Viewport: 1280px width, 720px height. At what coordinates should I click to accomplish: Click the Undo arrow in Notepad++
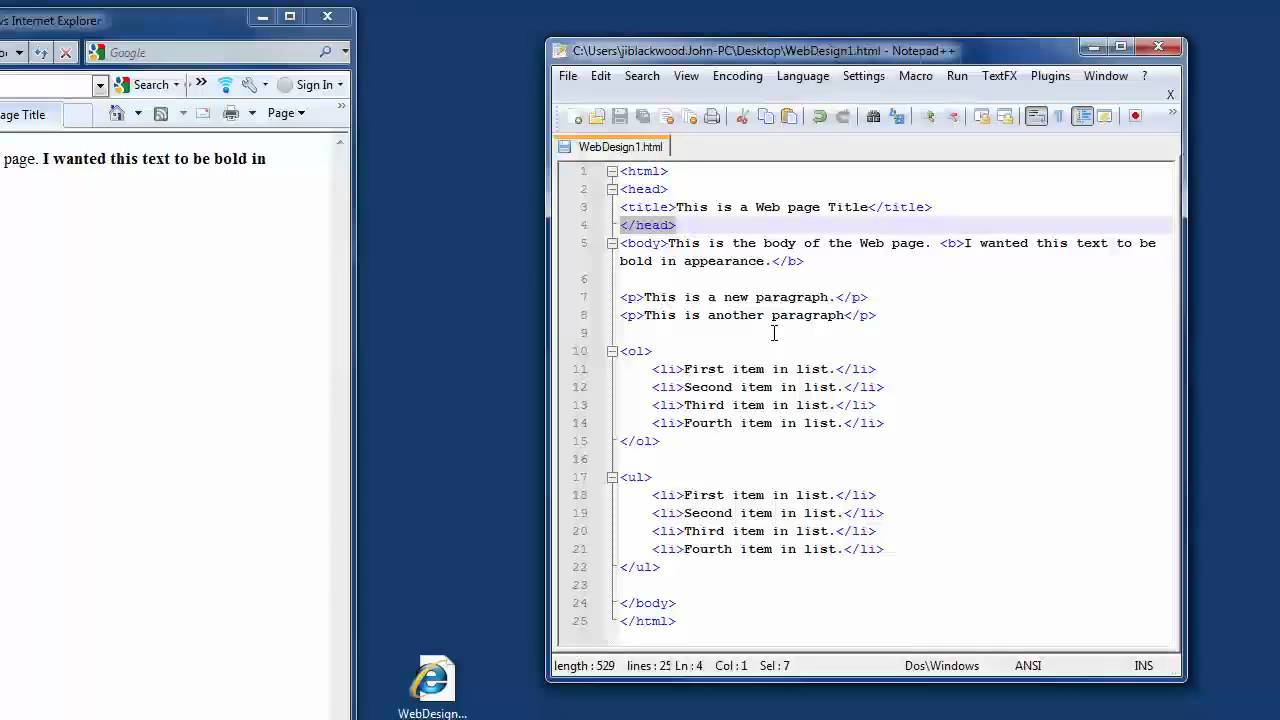(819, 116)
